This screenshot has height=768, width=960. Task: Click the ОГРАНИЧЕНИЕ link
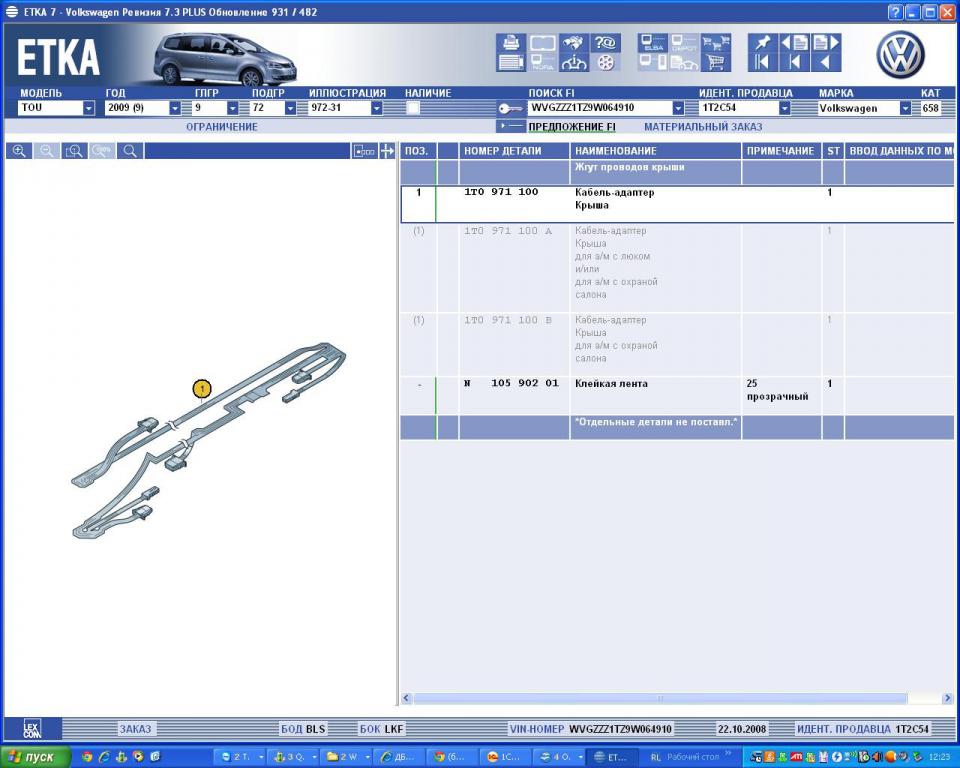222,127
